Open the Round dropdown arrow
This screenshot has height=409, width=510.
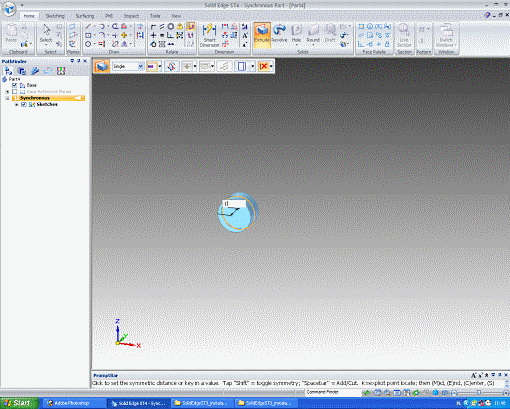click(x=313, y=45)
